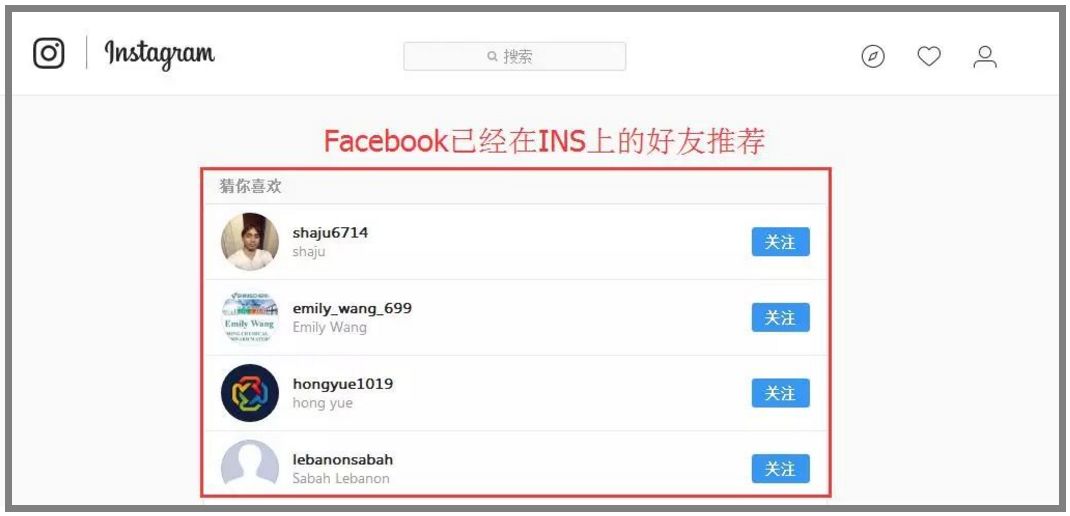Click the magnifier icon in the search box
Viewport: 1070px width, 516px height.
492,56
